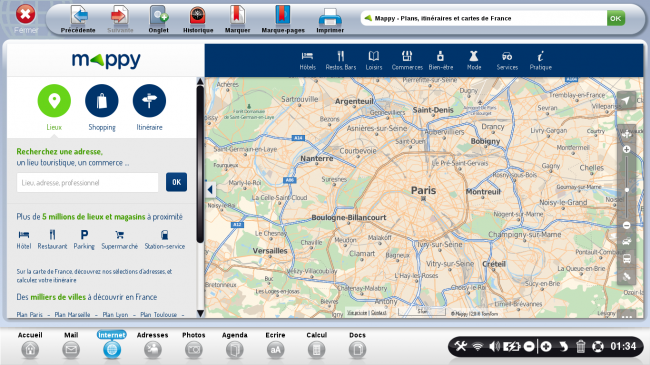Open the Marque-pages bookmarks list

tap(283, 19)
